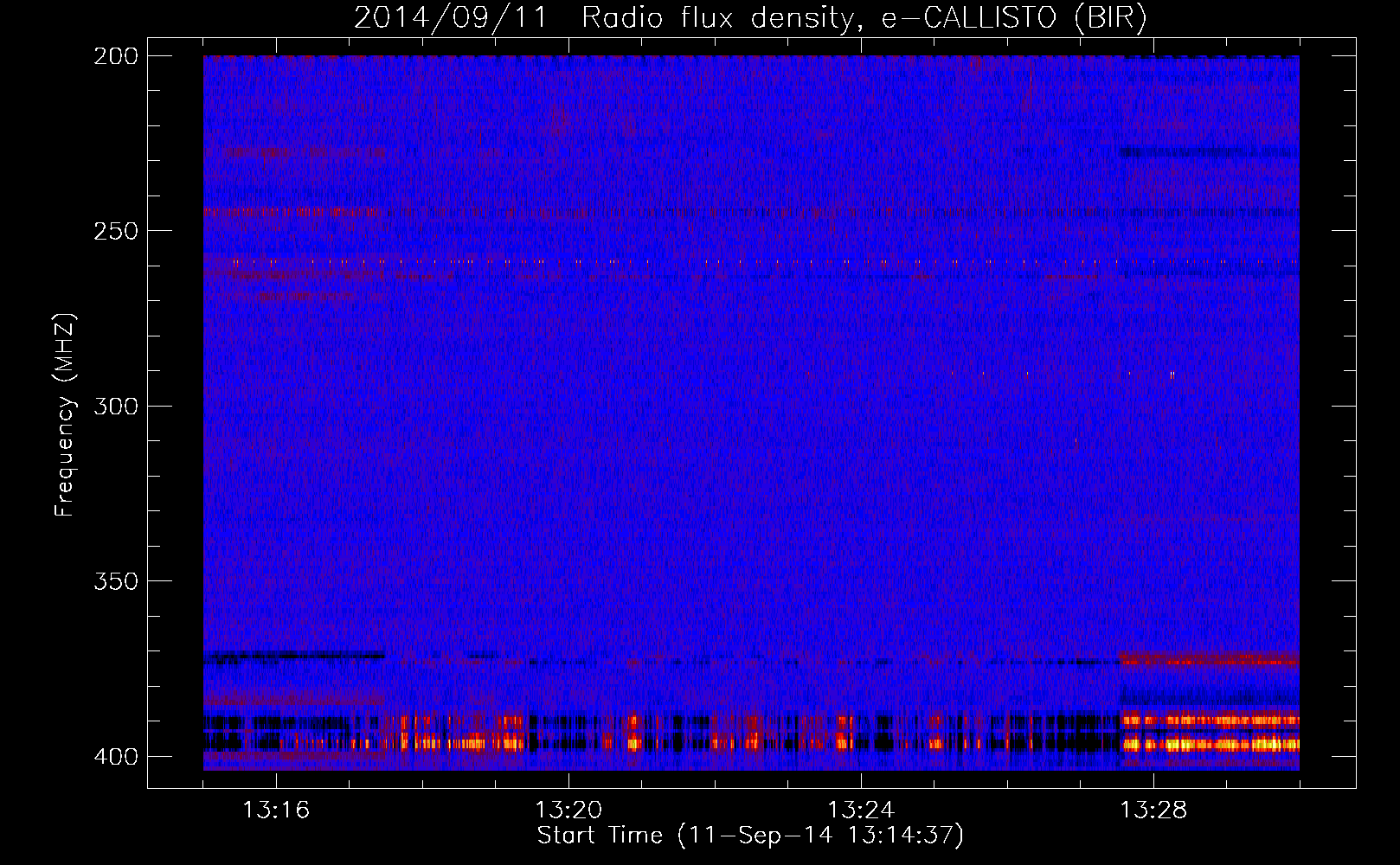Click the plot title "2014/09/11 Radio flux density, e-CALLISTO (BIR)"
The width and height of the screenshot is (1400, 865).
tap(750, 18)
